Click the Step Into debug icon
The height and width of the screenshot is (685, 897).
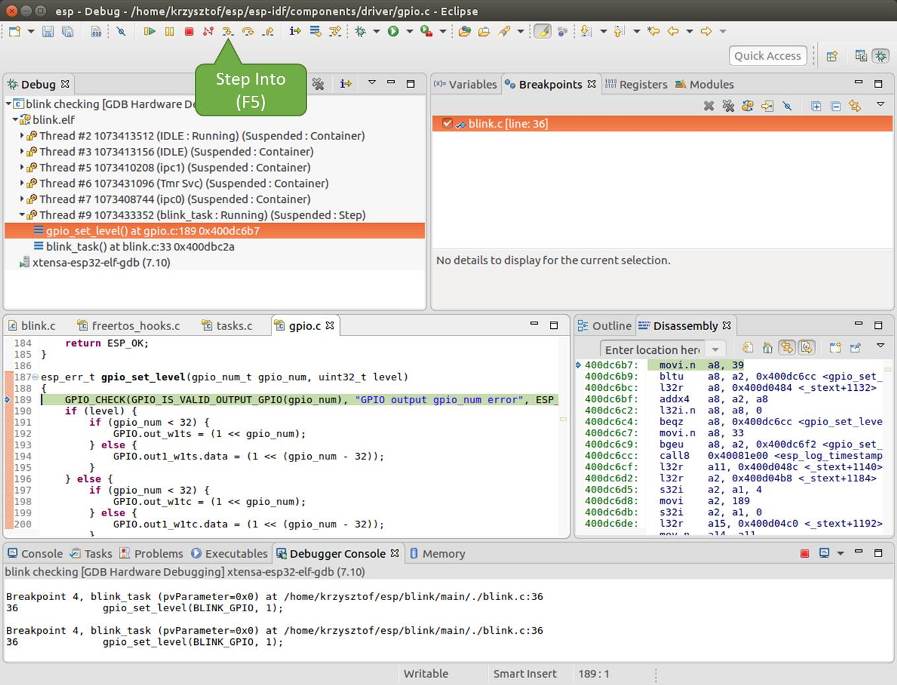click(x=228, y=31)
